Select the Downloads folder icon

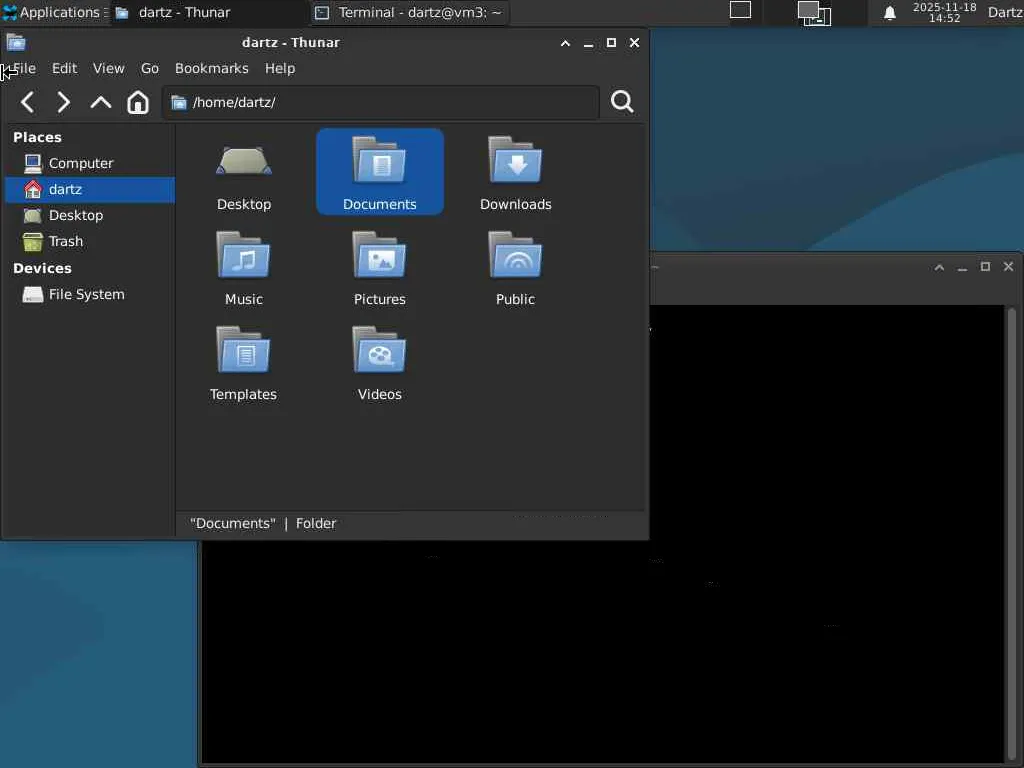515,160
